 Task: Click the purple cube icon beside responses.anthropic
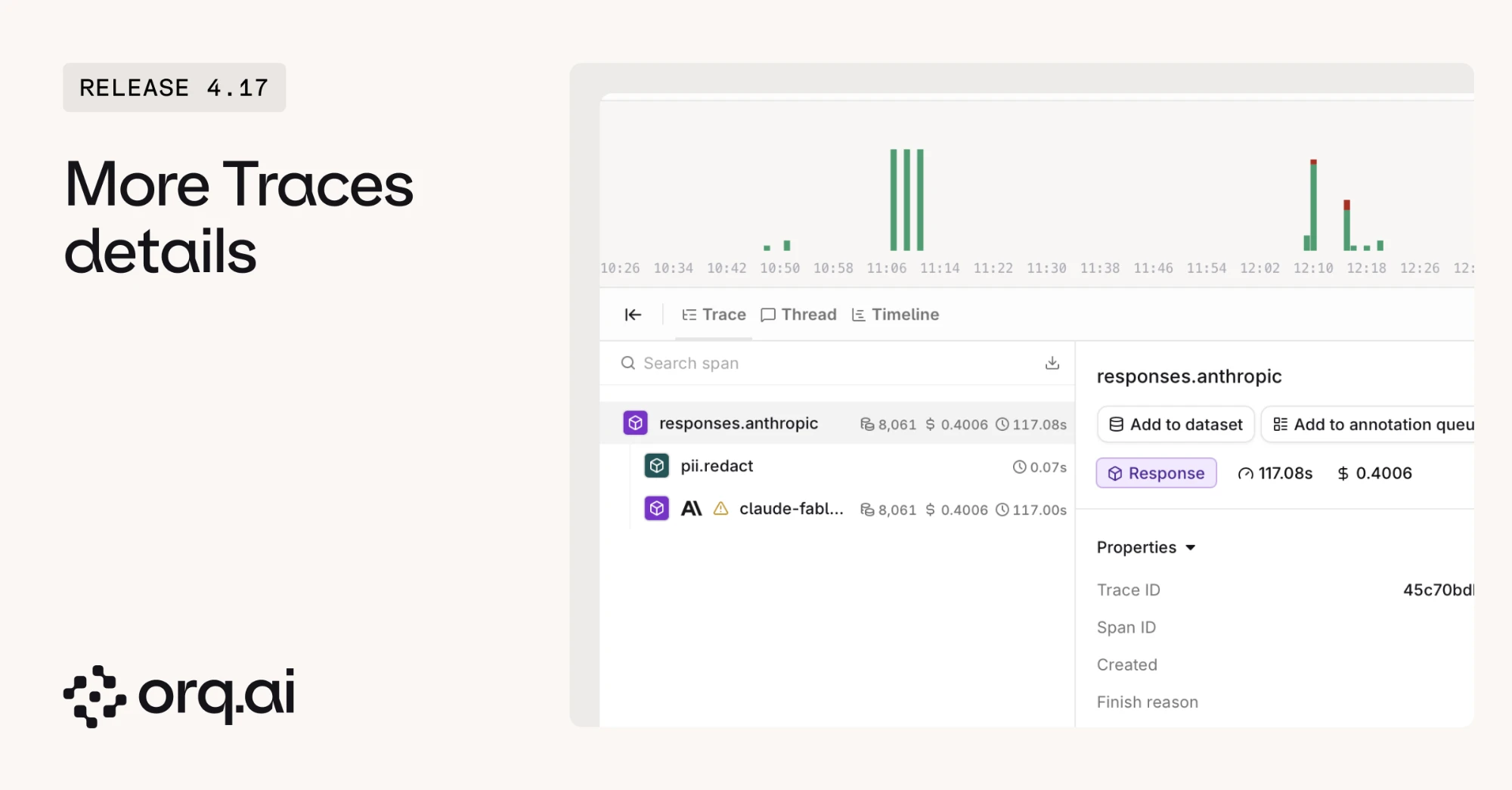635,423
